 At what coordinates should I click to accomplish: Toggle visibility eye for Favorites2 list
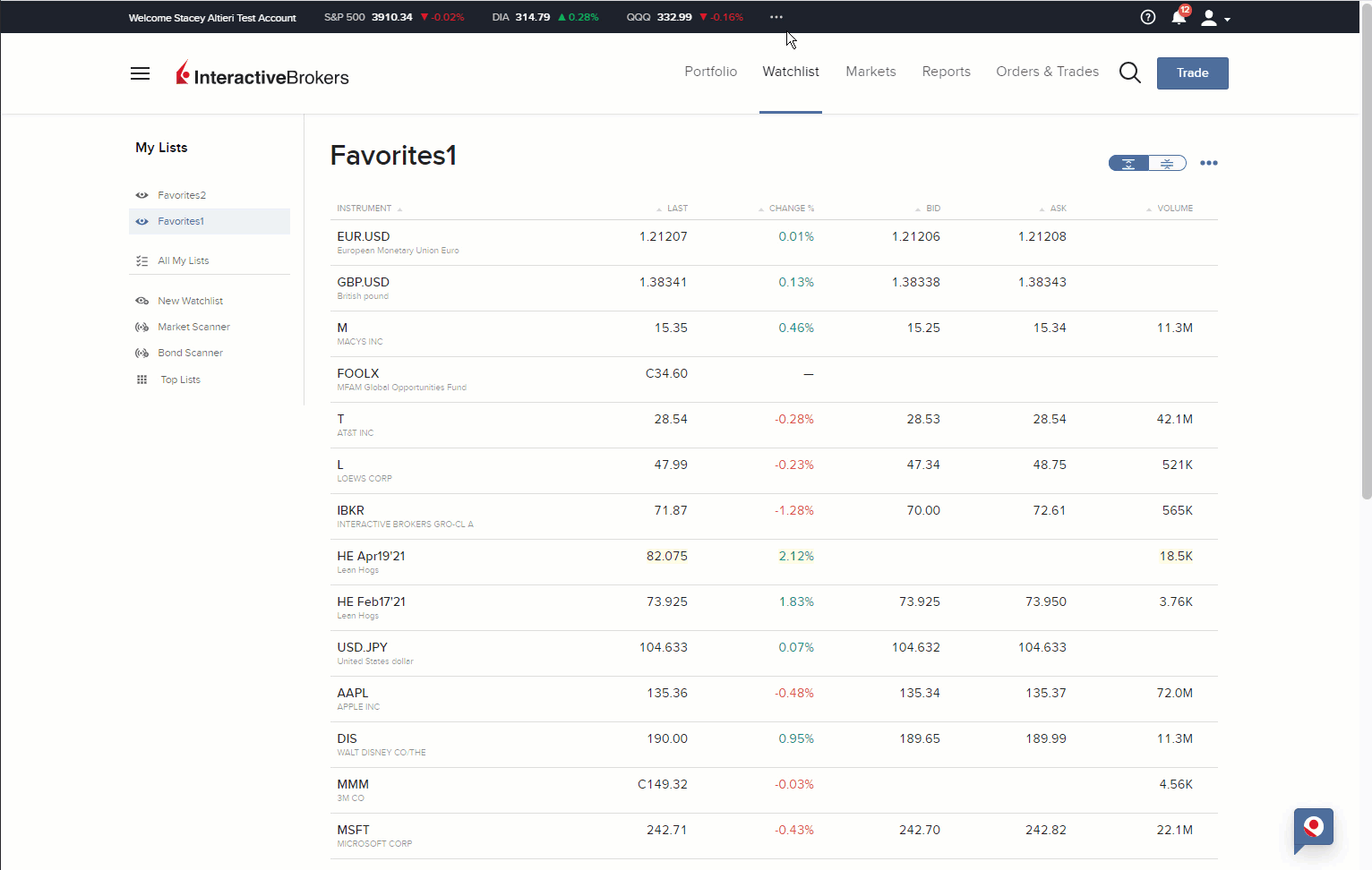coord(141,194)
